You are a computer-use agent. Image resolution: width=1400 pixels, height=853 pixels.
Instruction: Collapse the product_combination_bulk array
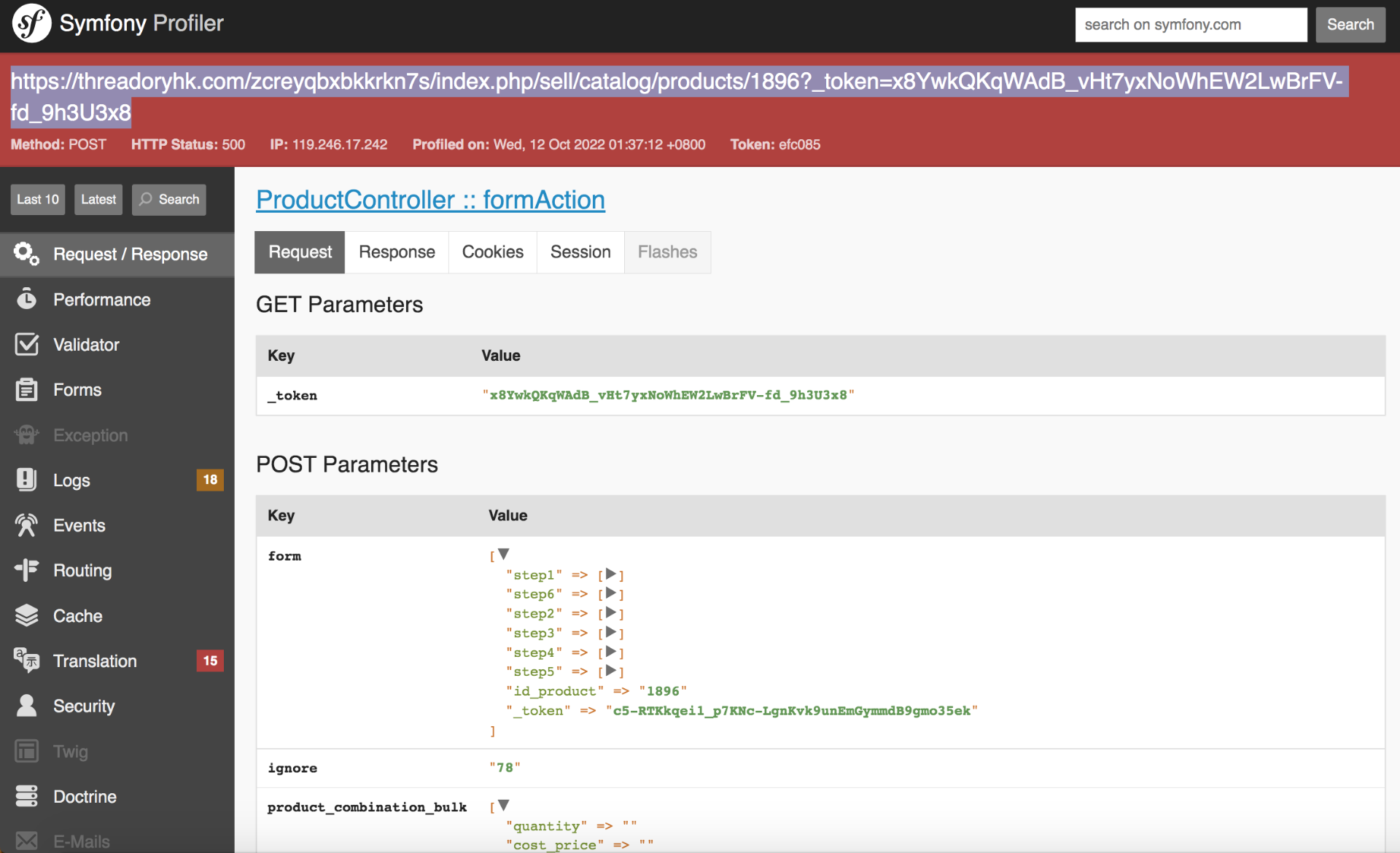click(503, 806)
